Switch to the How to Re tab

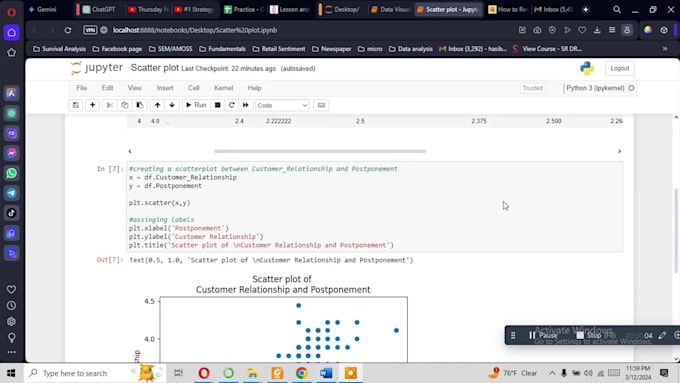507,10
